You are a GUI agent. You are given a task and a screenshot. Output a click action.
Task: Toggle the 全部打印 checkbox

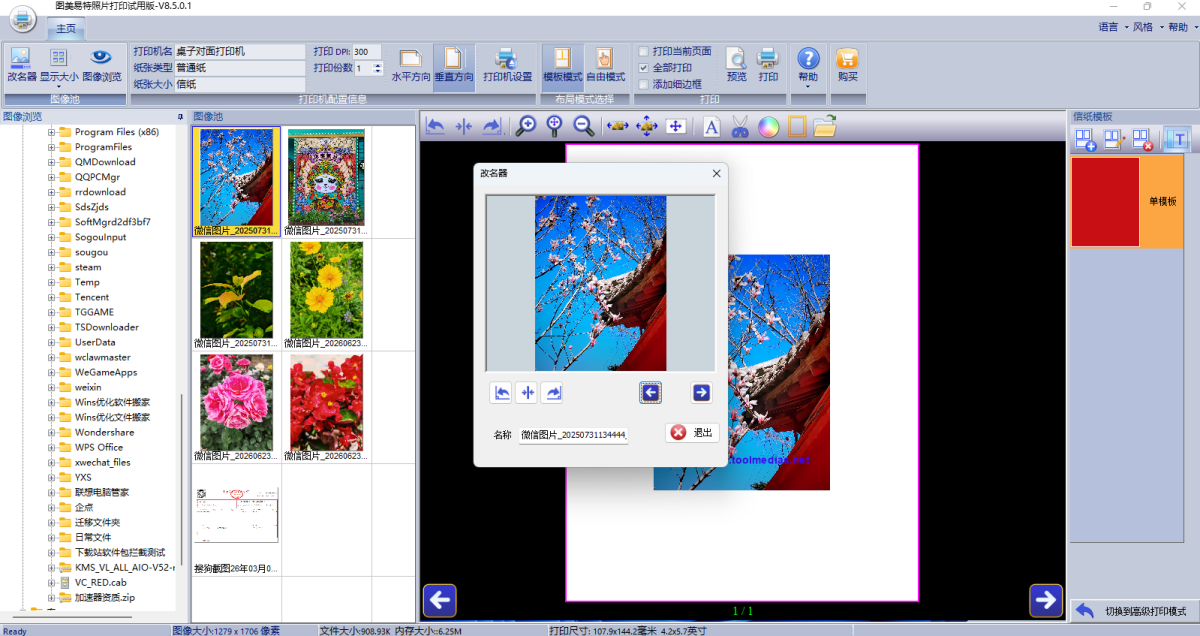643,68
